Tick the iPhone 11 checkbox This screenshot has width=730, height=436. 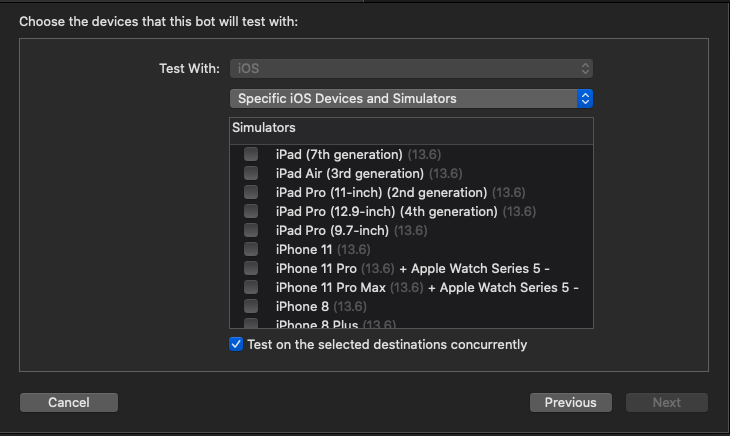(x=251, y=249)
